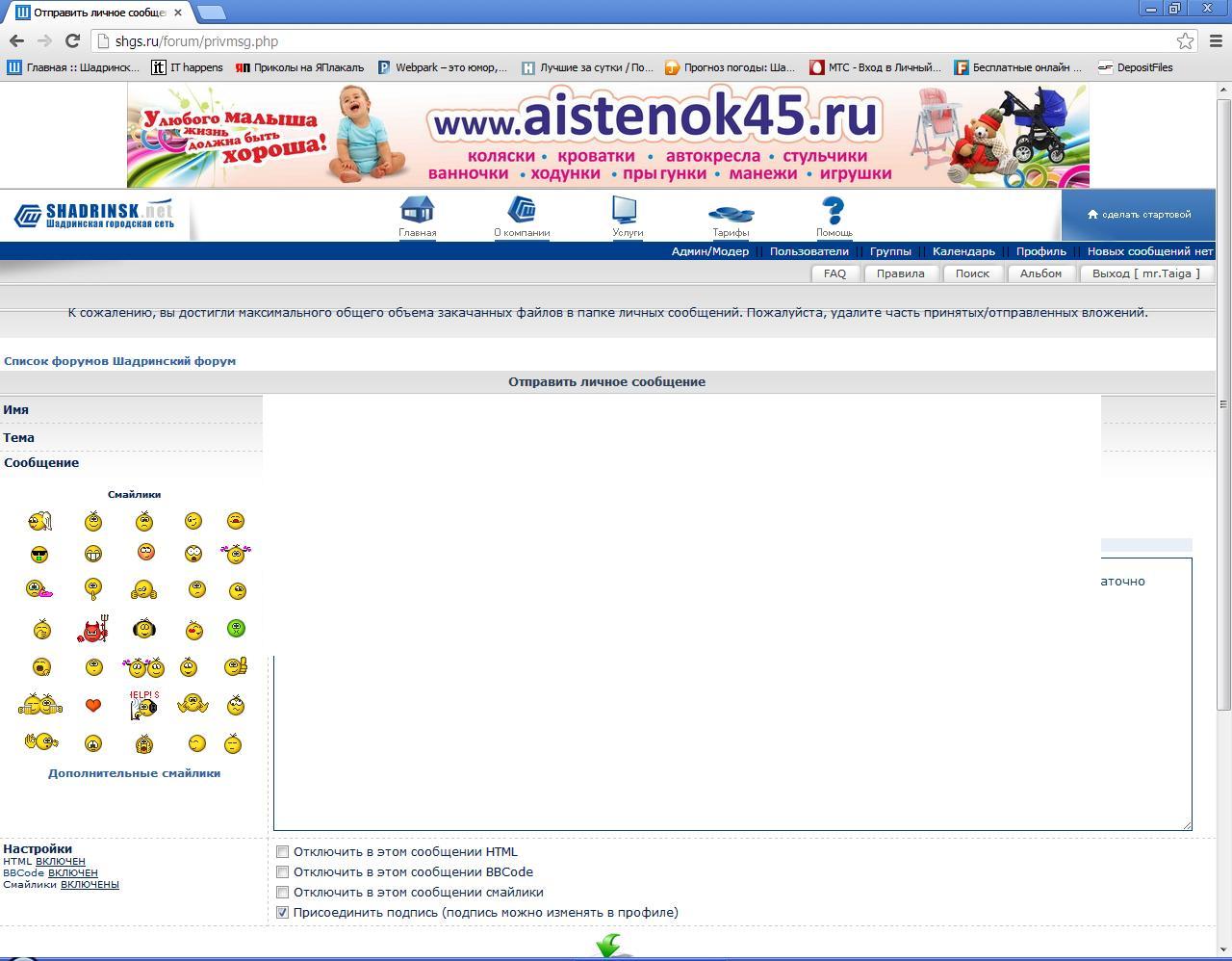This screenshot has height=961, width=1232.
Task: Insert the HELP sign smiley
Action: [144, 704]
